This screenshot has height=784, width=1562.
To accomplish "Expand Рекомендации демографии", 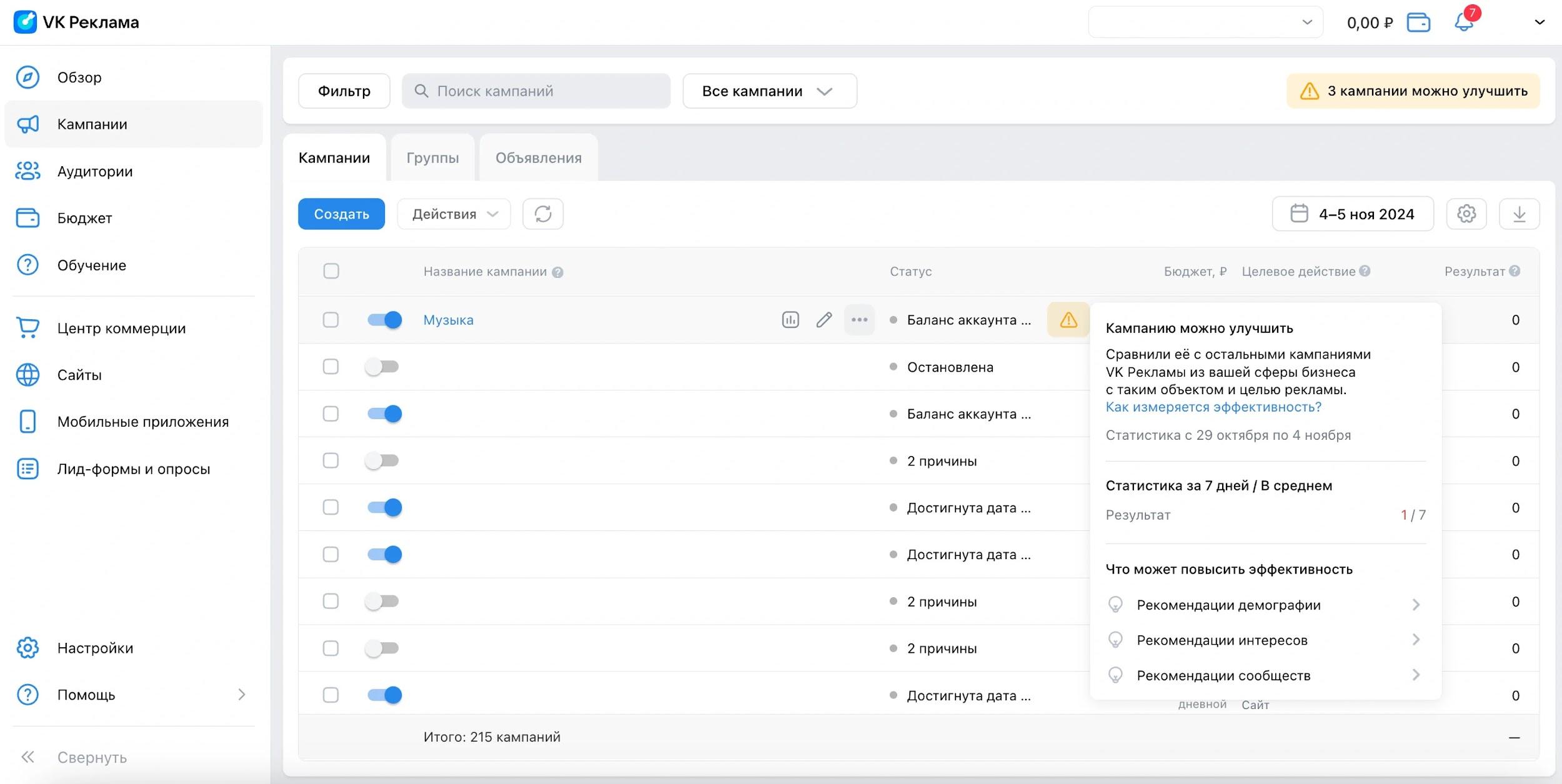I will click(1265, 605).
